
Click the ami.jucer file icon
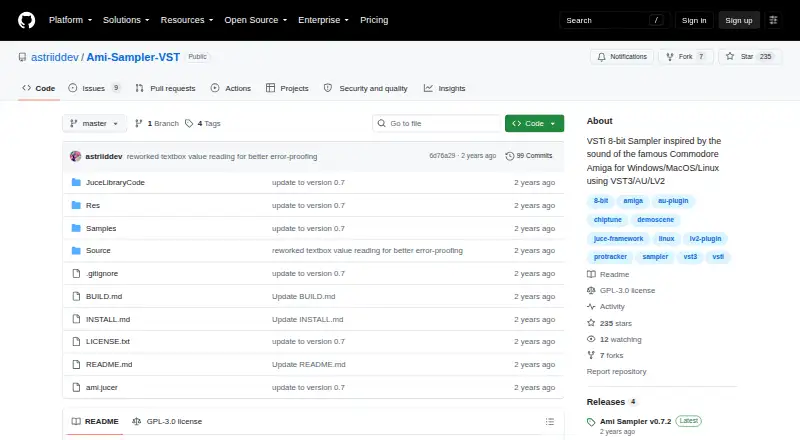pos(76,387)
